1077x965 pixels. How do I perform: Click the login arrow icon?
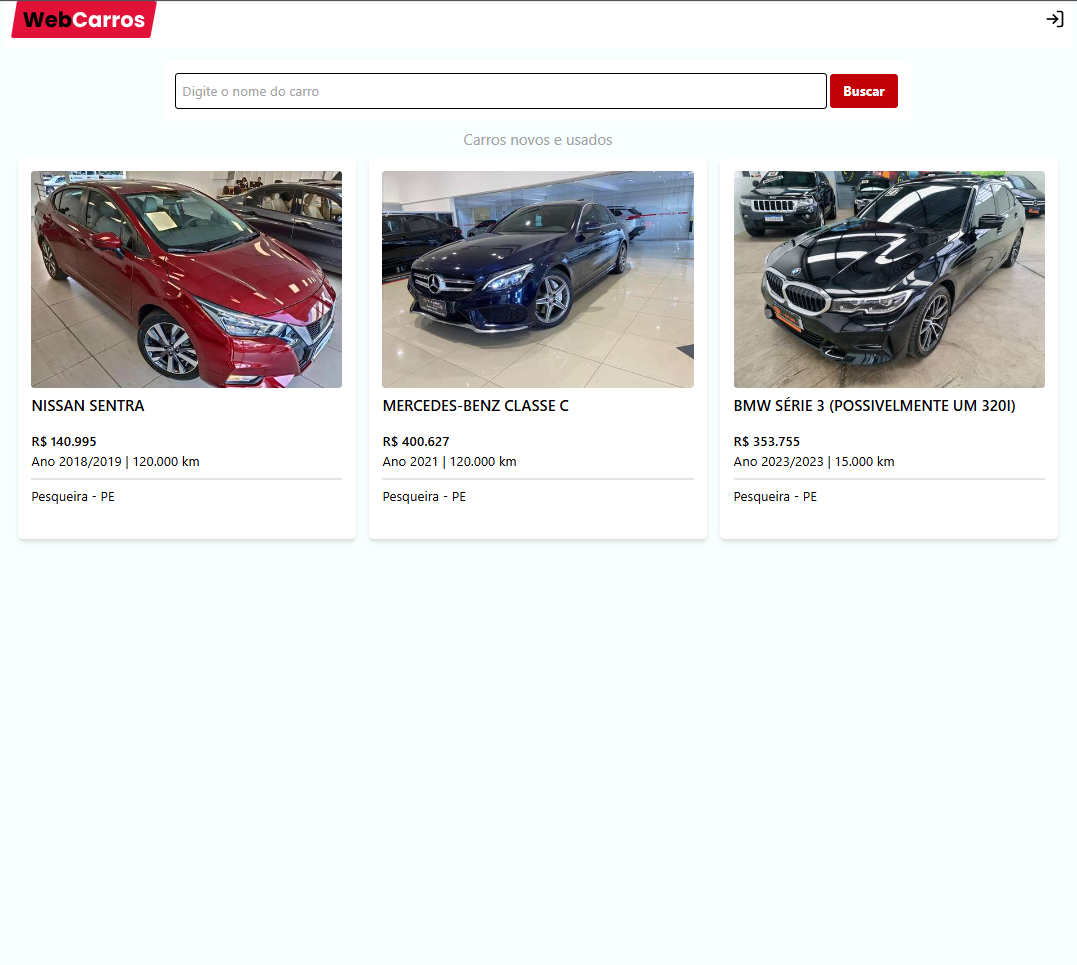coord(1054,19)
